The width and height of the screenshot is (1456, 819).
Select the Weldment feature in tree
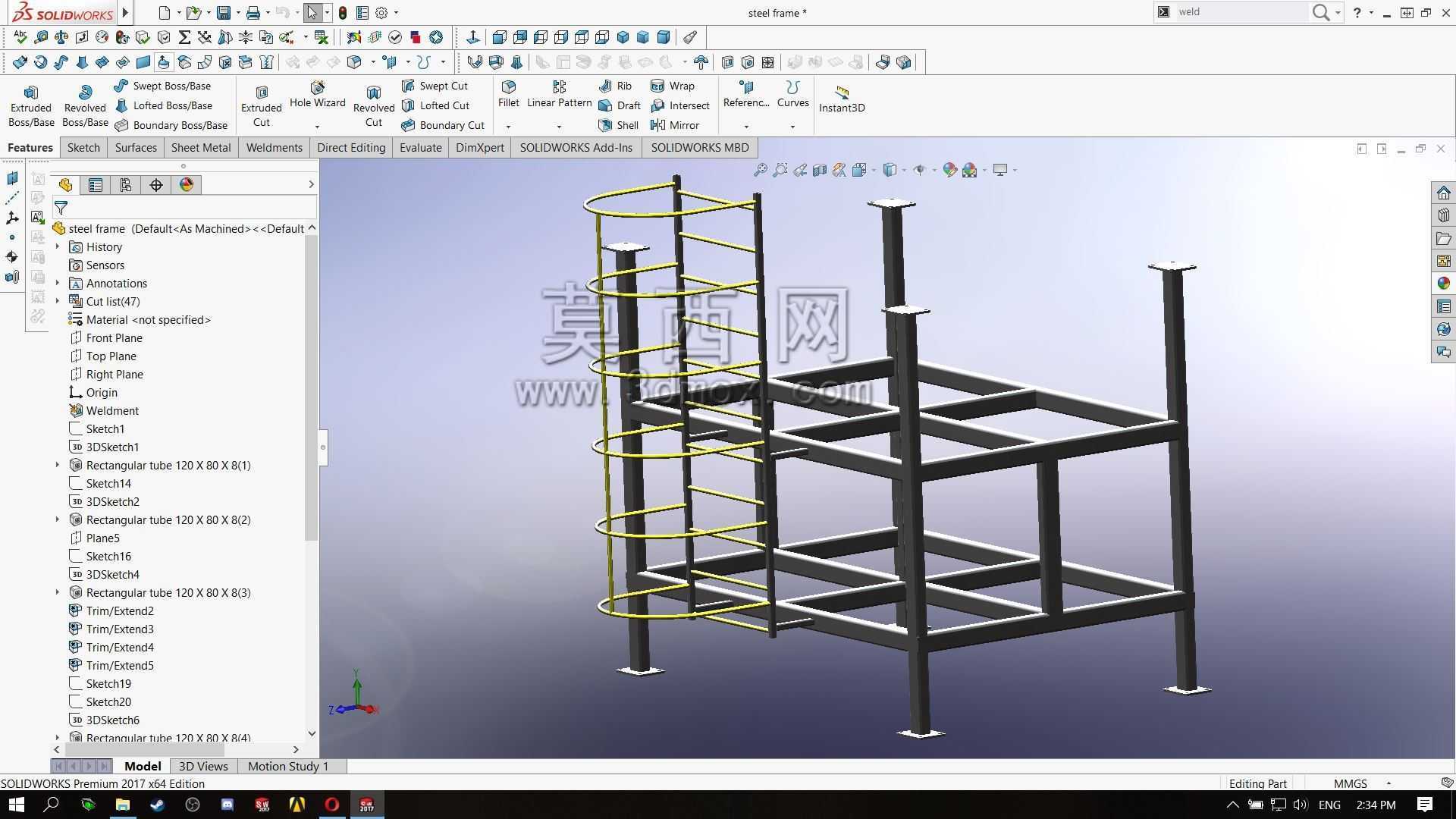point(103,410)
